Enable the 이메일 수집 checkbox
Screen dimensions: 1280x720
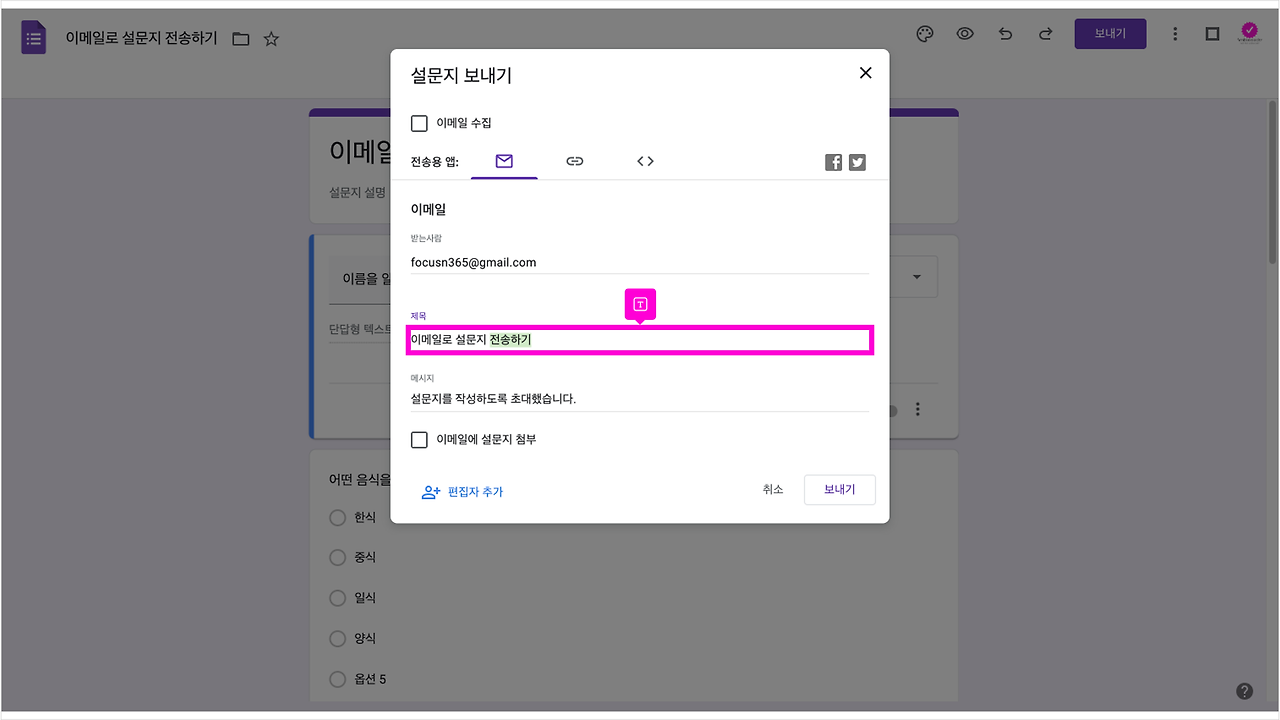click(x=419, y=123)
